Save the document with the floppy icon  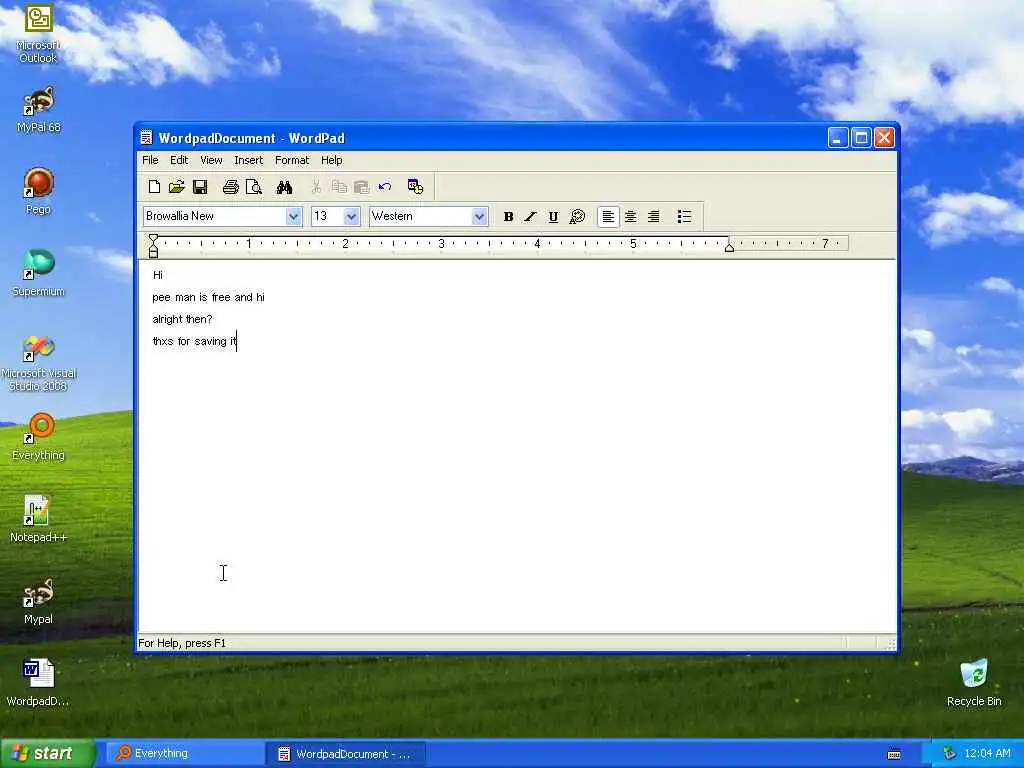200,187
